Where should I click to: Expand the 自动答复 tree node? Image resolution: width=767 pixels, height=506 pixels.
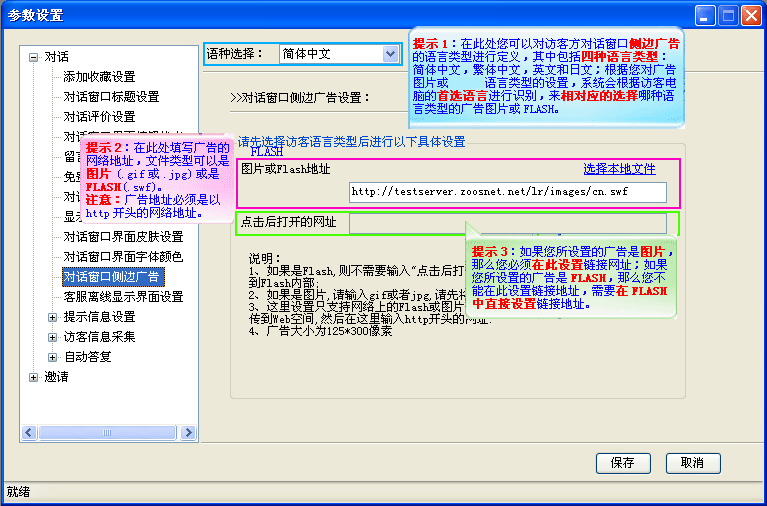point(53,357)
